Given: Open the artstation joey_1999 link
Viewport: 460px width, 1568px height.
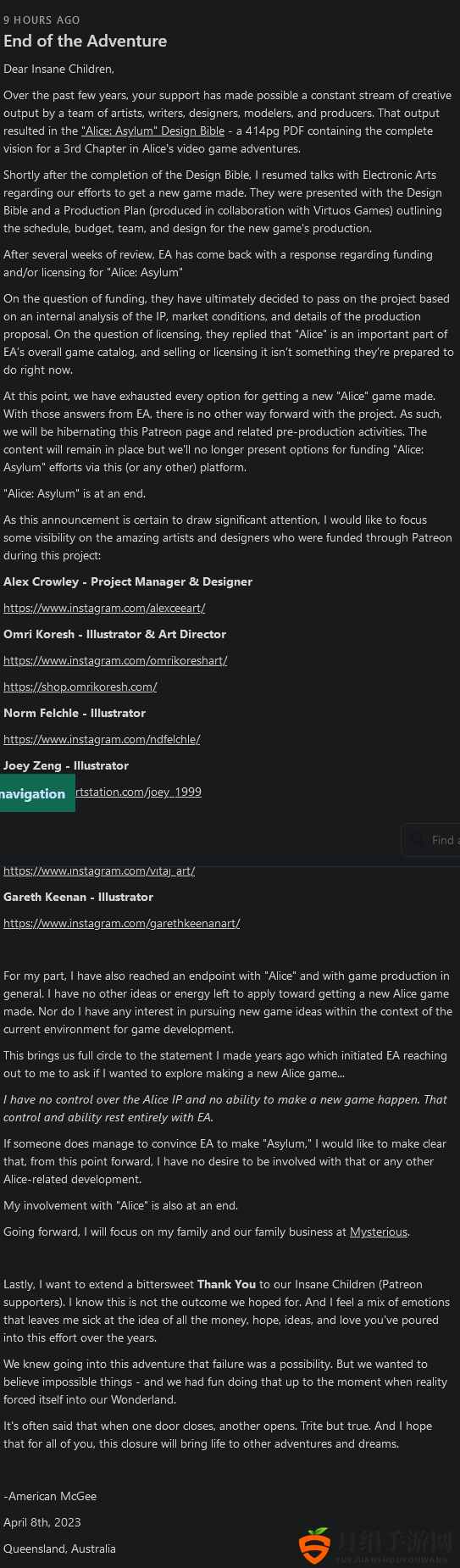Looking at the screenshot, I should pyautogui.click(x=138, y=792).
